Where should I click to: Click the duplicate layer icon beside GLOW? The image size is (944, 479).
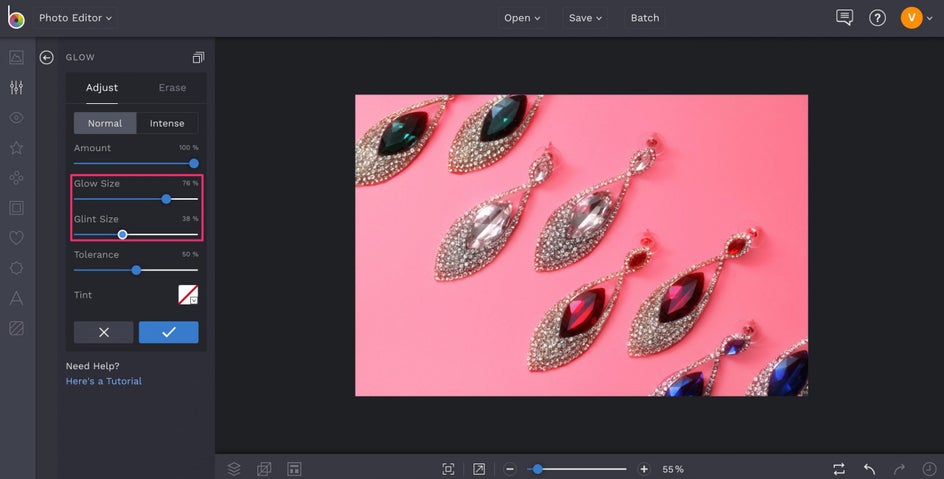point(198,57)
